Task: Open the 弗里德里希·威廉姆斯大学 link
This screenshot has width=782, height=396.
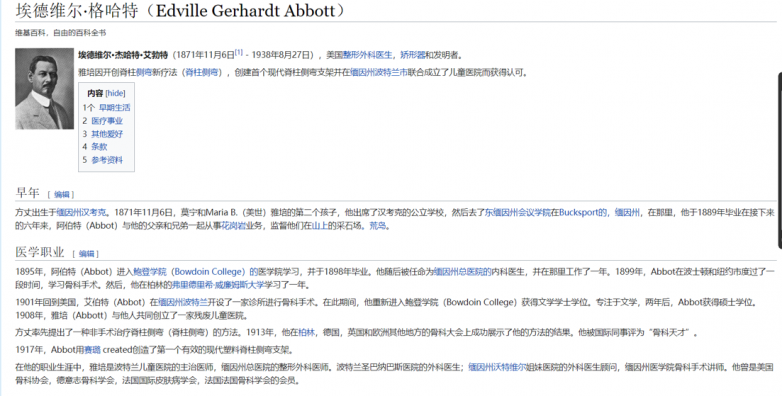Action: pos(218,285)
